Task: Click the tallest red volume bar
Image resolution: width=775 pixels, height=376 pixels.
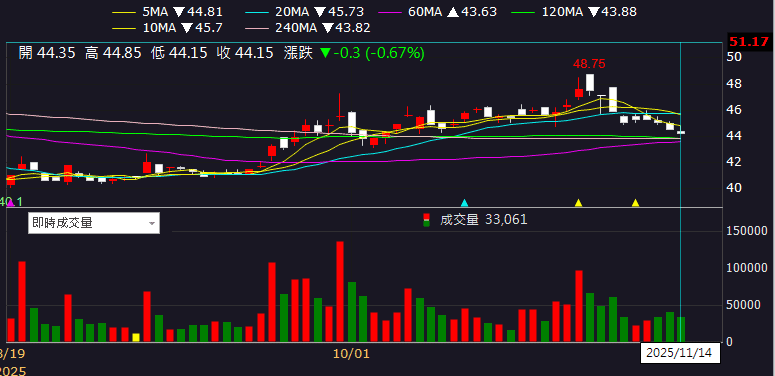Action: (x=340, y=292)
